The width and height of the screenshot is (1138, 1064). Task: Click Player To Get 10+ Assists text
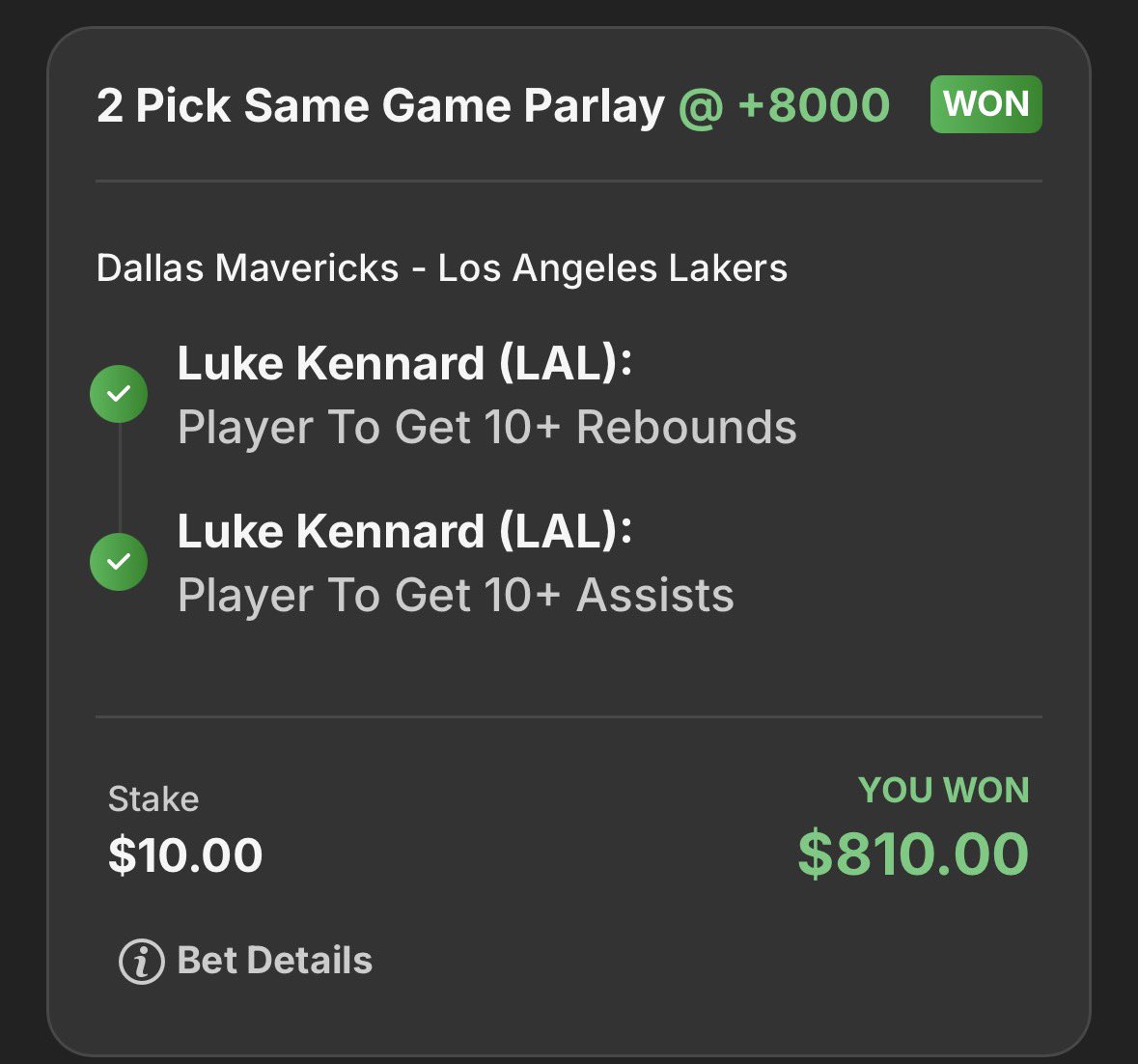pyautogui.click(x=456, y=595)
